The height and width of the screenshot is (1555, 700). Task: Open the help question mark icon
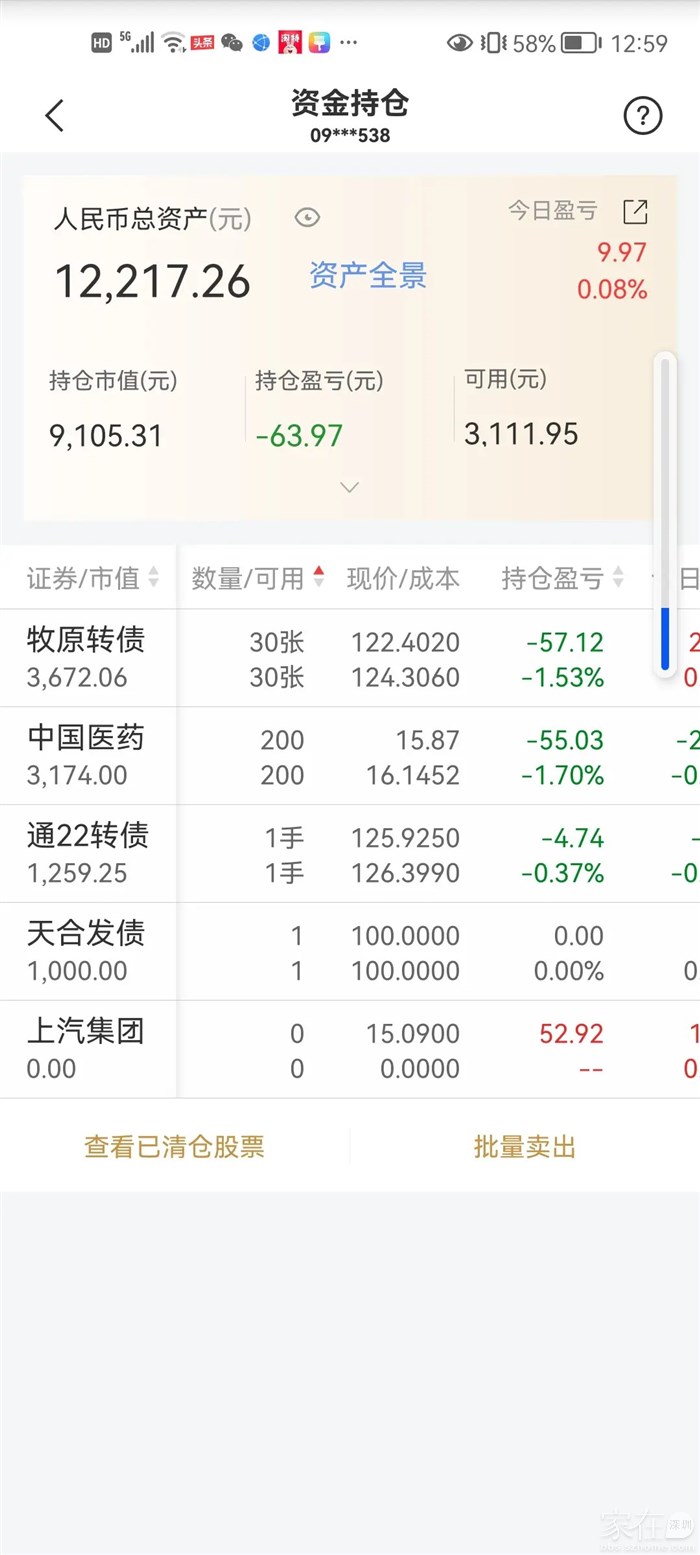642,116
